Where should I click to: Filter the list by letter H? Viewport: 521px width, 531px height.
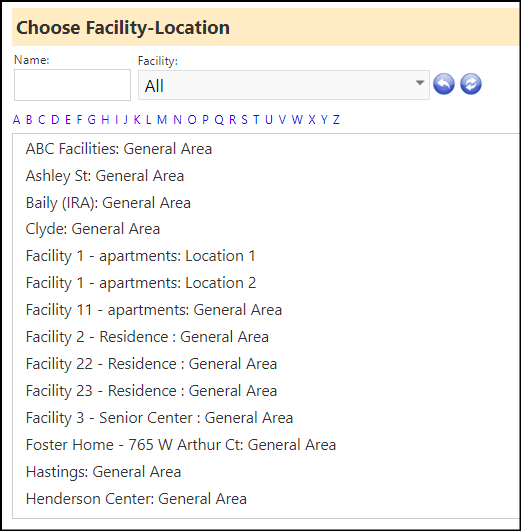(105, 120)
